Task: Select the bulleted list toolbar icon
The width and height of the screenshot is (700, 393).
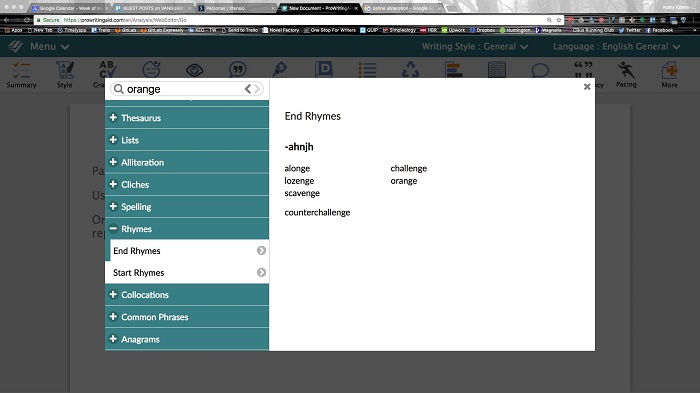Action: tap(367, 70)
